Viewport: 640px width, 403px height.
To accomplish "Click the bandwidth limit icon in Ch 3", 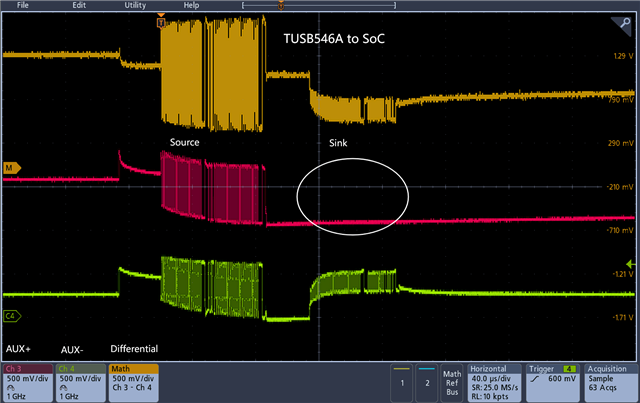I will pyautogui.click(x=11, y=388).
